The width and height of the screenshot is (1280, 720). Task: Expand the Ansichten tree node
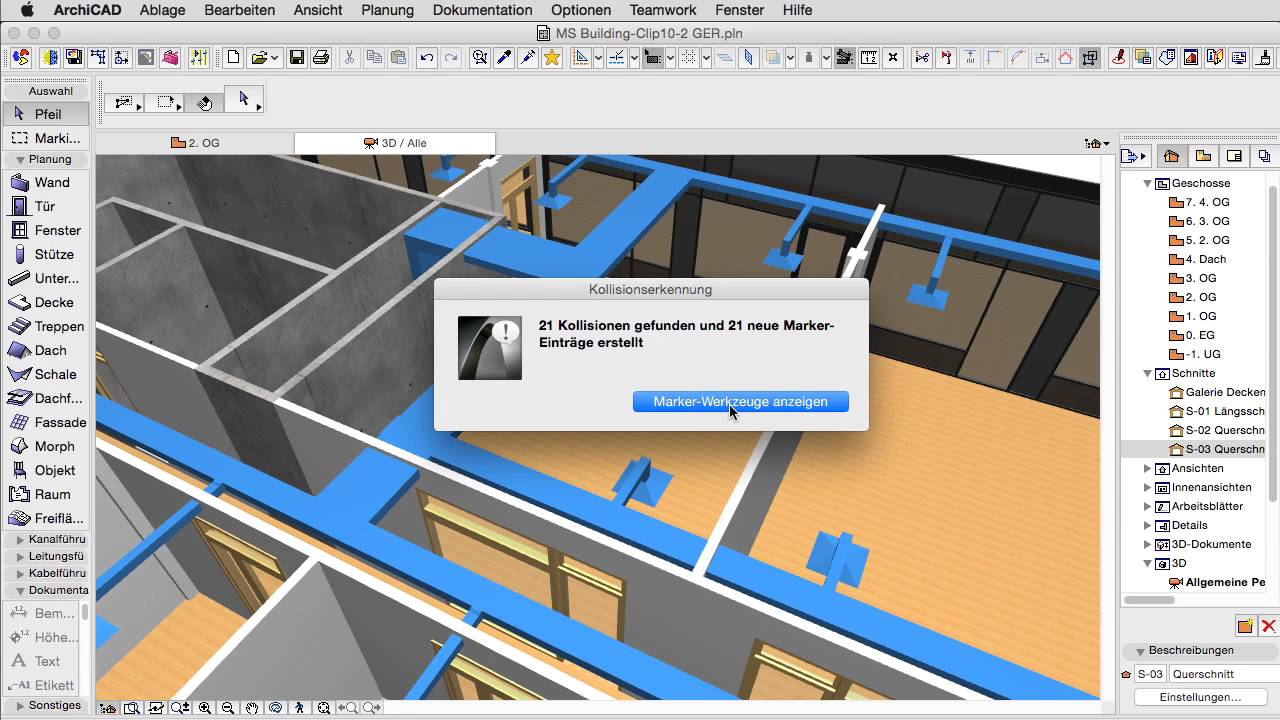1148,468
